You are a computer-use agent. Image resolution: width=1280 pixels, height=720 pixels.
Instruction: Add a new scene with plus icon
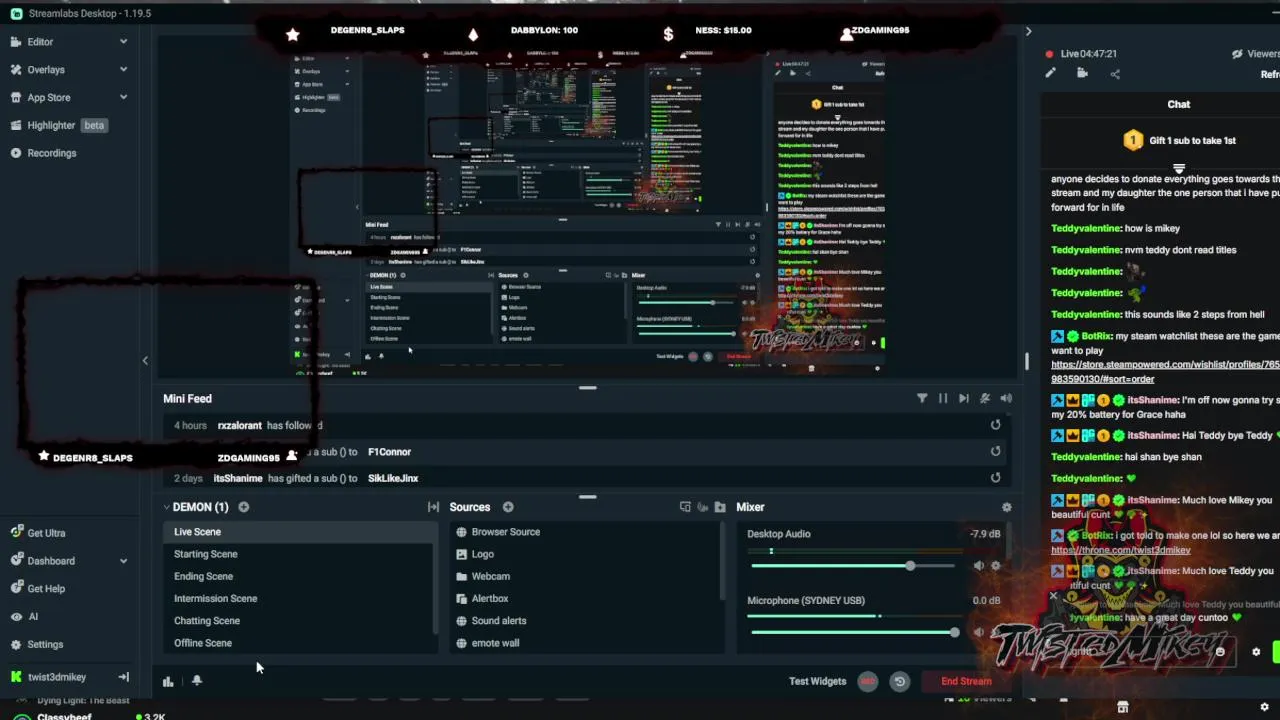click(x=243, y=507)
